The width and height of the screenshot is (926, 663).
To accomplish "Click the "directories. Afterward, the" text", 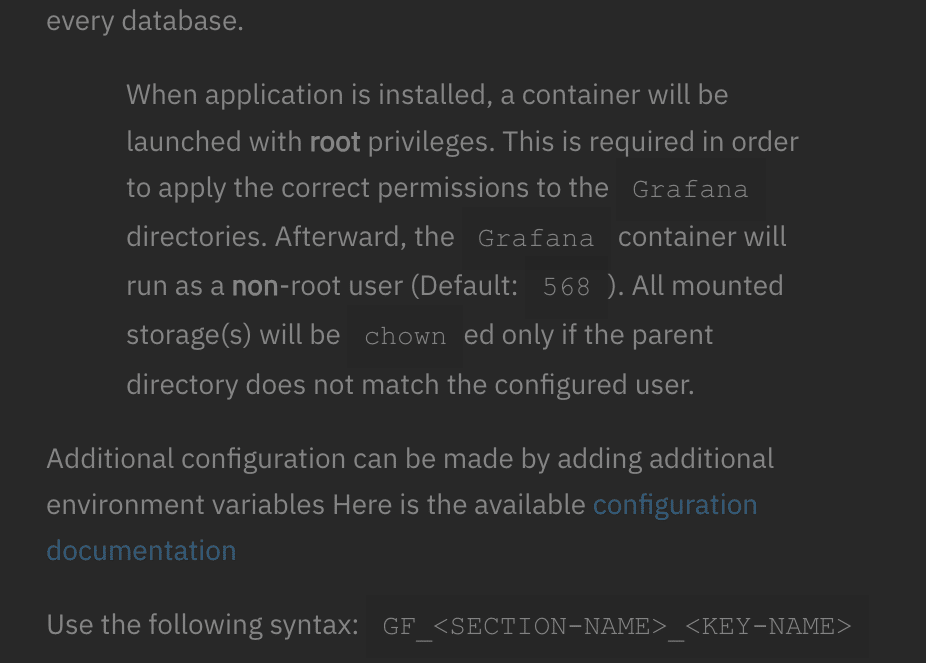I will point(291,237).
